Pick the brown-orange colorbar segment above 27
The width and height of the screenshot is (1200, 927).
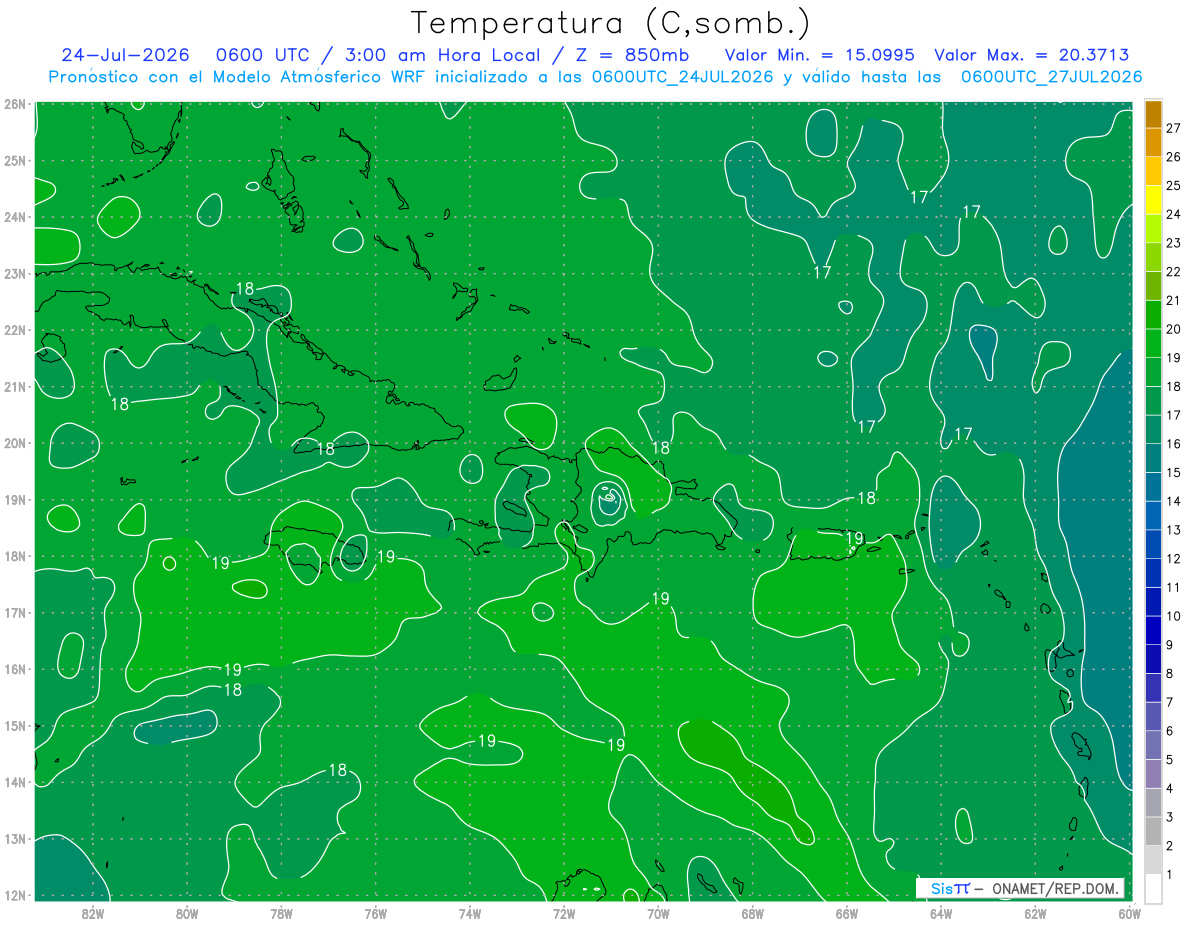pyautogui.click(x=1153, y=114)
